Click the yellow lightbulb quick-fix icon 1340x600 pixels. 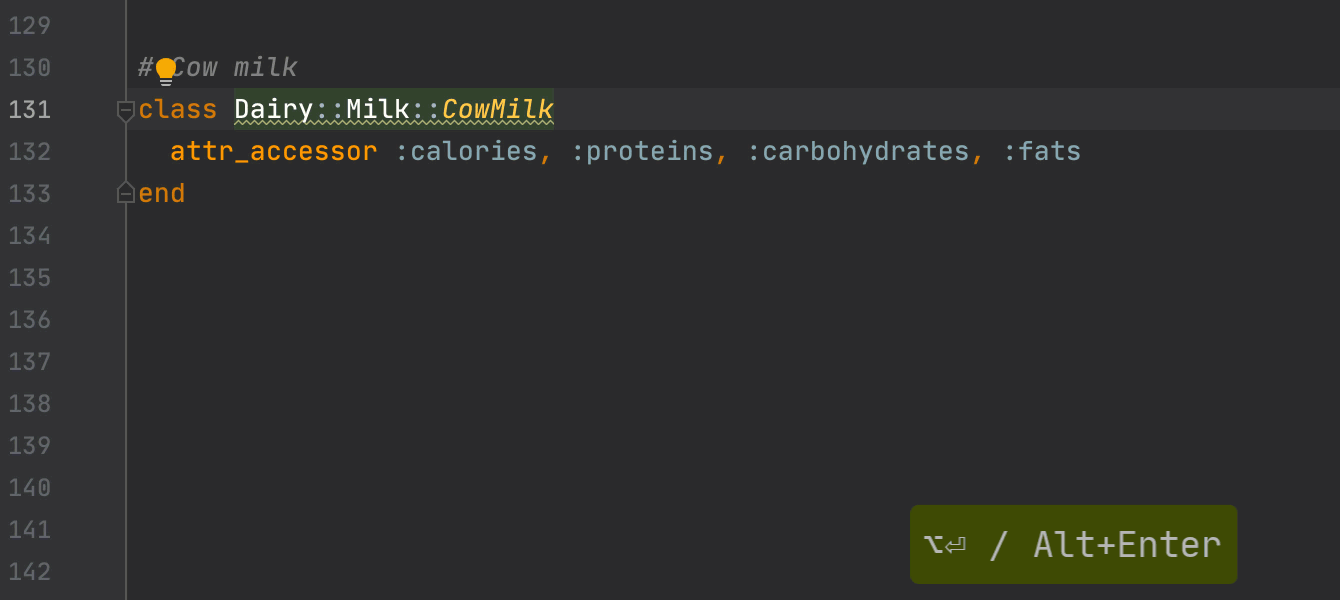click(x=166, y=71)
